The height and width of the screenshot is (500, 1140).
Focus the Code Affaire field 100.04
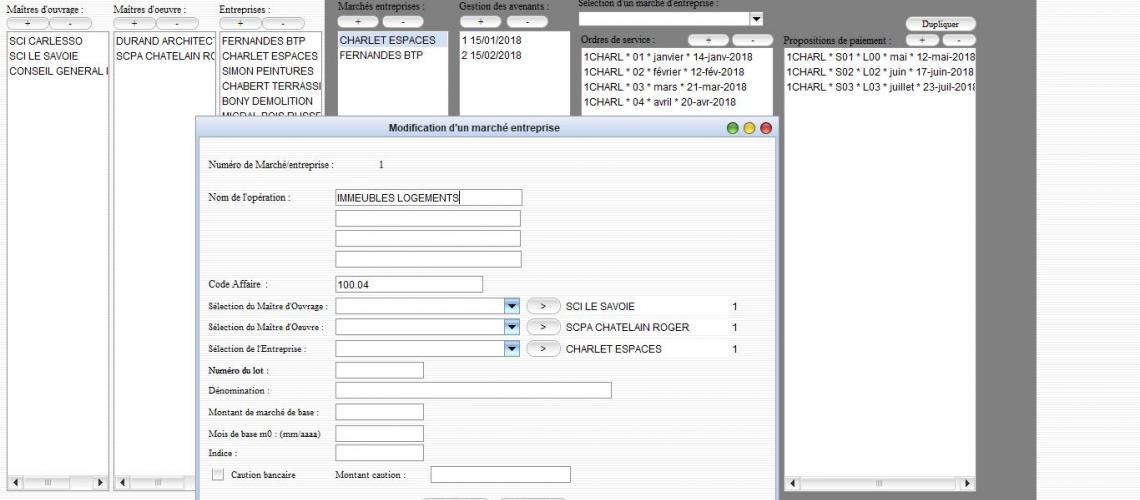tap(409, 285)
